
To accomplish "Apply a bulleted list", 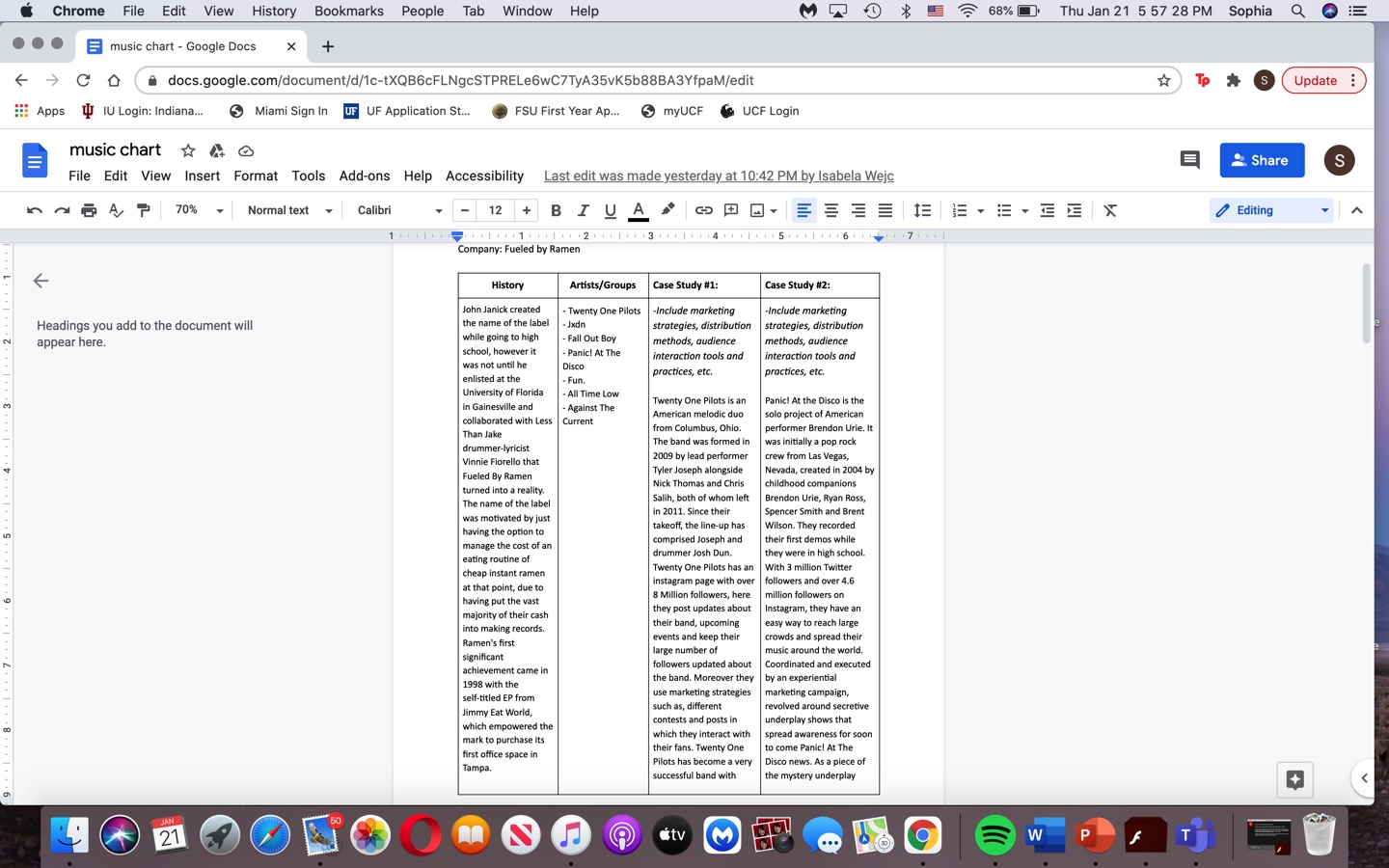I will tap(1004, 210).
